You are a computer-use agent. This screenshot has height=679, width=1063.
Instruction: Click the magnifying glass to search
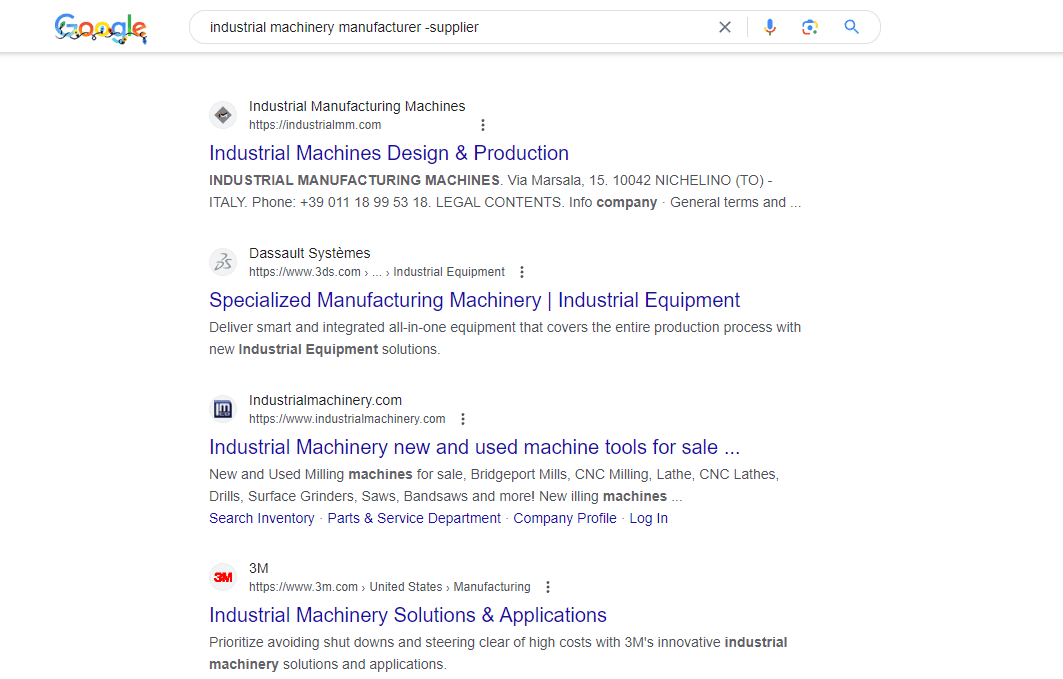click(851, 27)
